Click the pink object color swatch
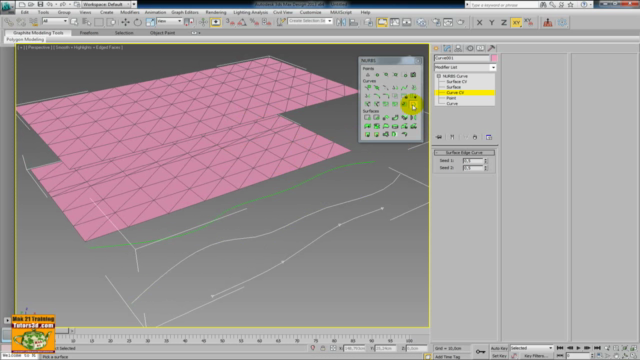The image size is (640, 360). [x=494, y=58]
